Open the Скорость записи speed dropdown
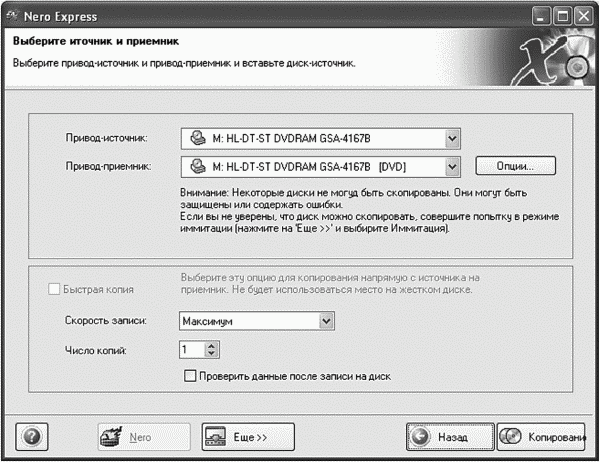 (x=326, y=321)
